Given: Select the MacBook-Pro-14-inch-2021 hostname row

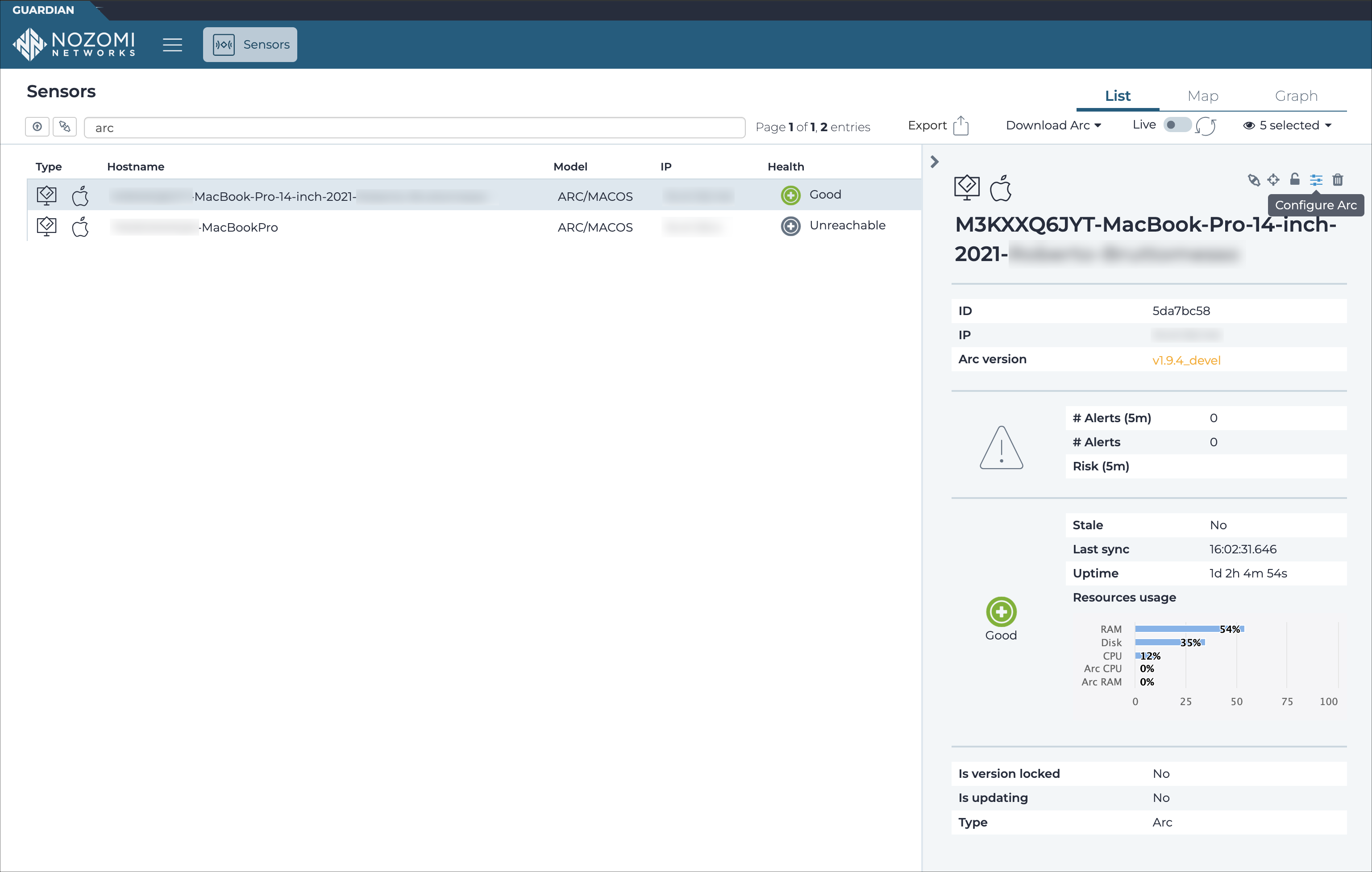Looking at the screenshot, I should coord(474,195).
